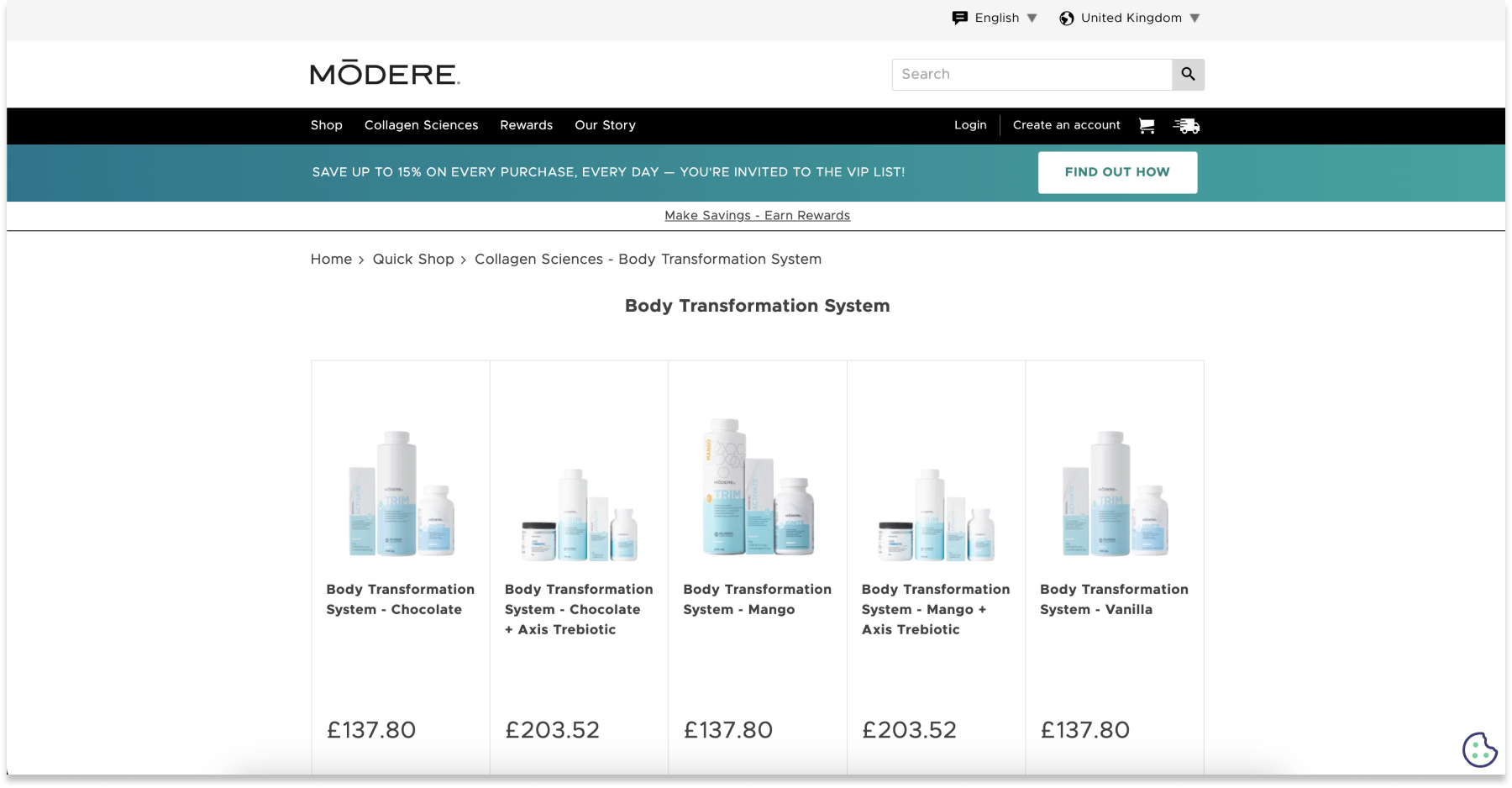Click the Vanilla system £137.80 price

1085,730
